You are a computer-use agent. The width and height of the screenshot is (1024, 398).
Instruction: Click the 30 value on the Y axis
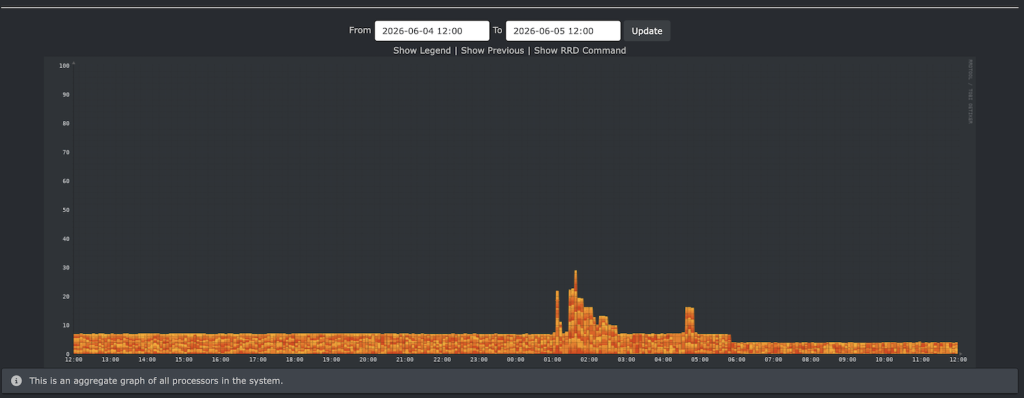pos(65,267)
